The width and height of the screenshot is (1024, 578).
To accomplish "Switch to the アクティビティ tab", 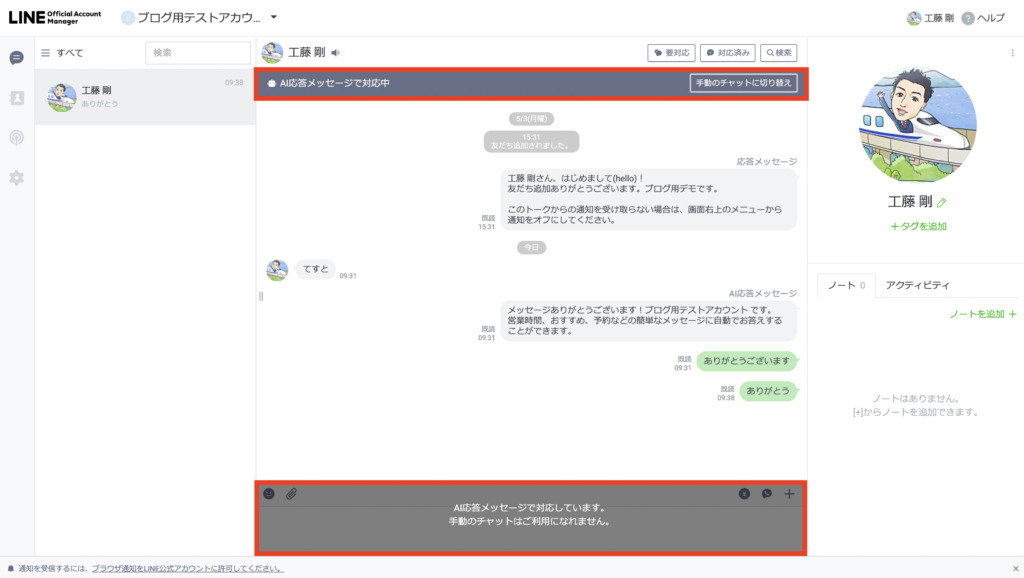I will (x=917, y=285).
